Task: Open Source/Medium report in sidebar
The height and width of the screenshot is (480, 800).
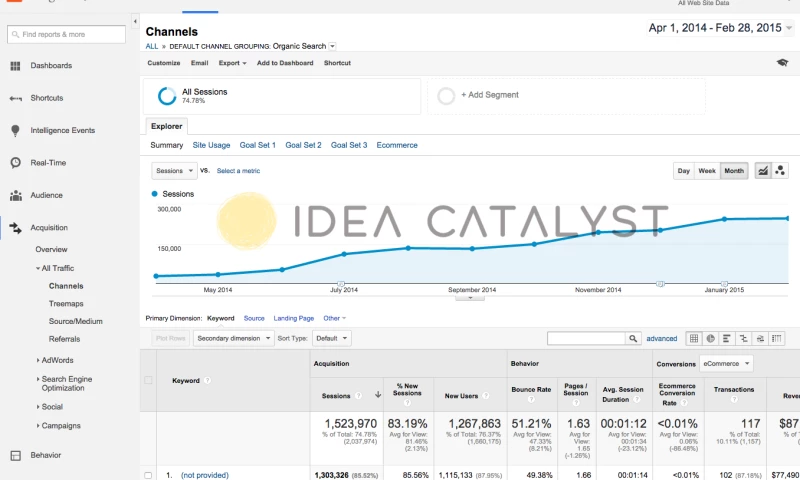Action: 76,321
